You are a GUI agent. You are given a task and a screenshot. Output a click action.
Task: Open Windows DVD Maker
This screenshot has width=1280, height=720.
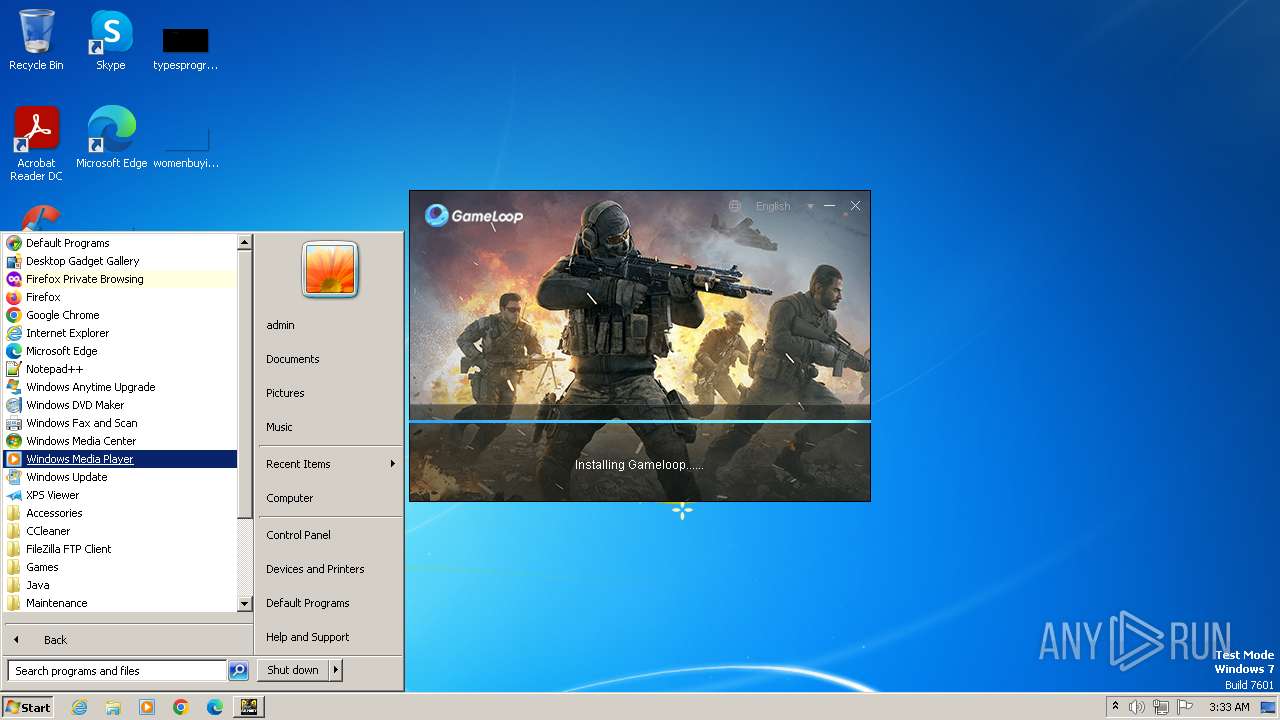pos(120,405)
